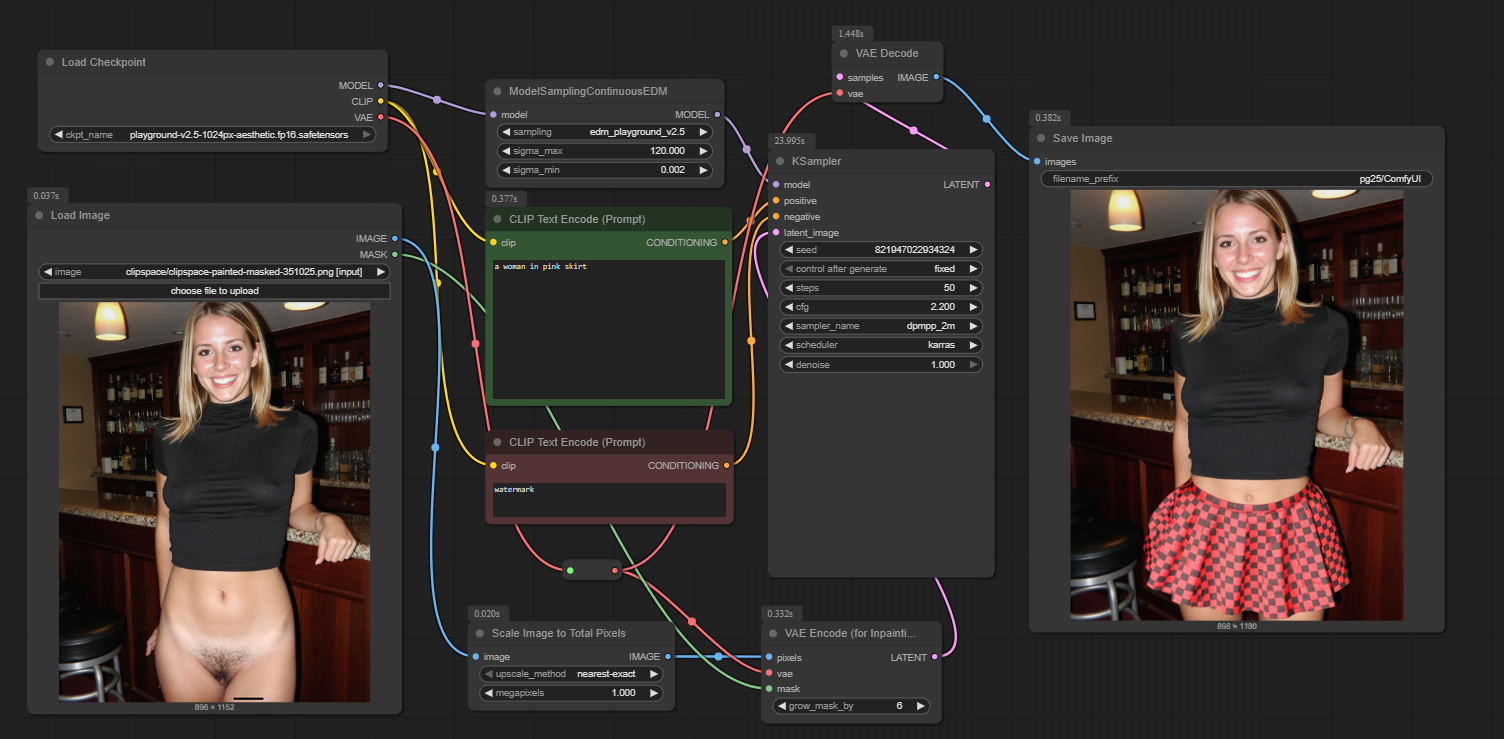1504x739 pixels.
Task: Click the LATENT output port on KSampler
Action: [988, 185]
